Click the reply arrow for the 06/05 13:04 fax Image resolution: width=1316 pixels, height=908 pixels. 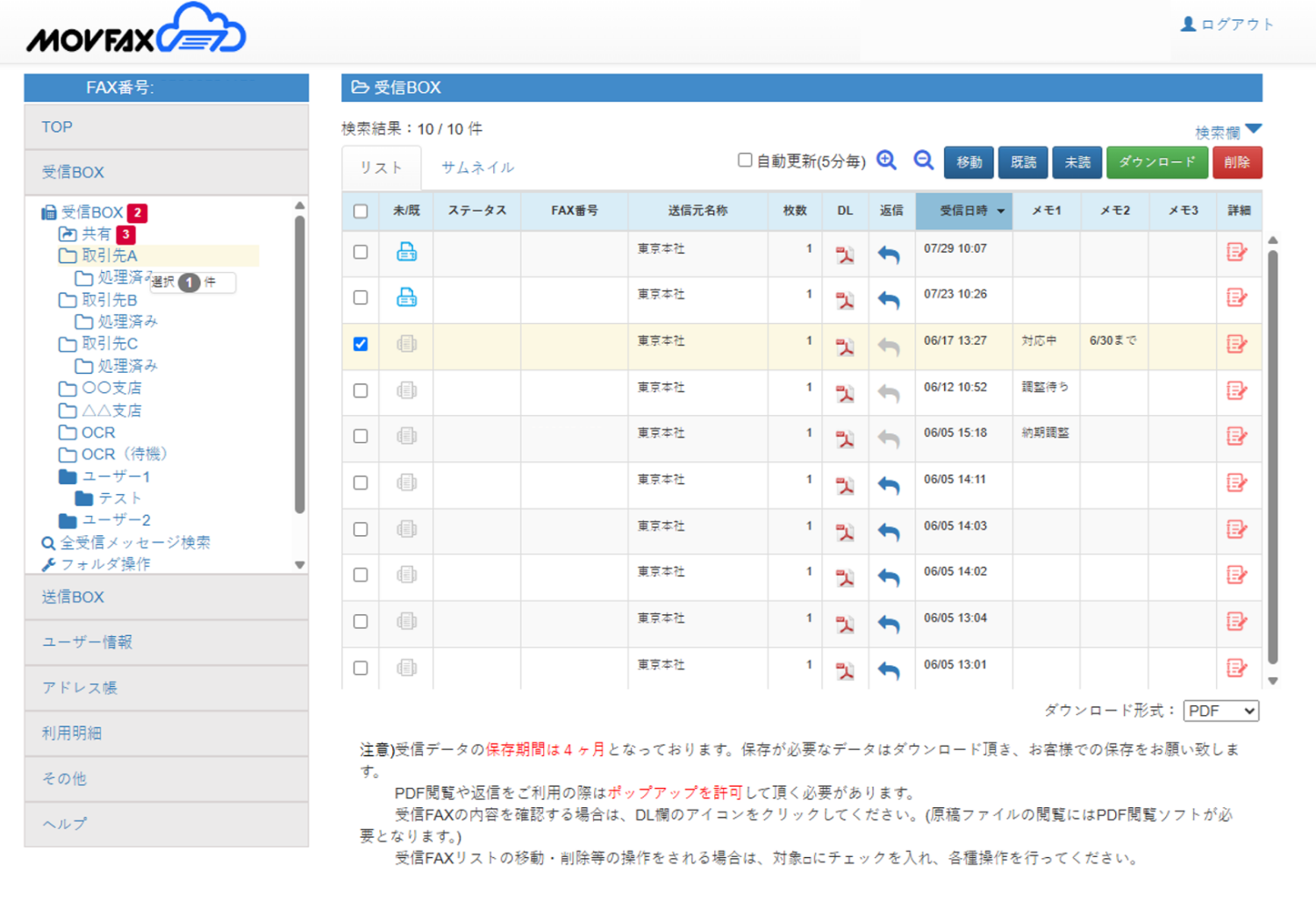(889, 624)
